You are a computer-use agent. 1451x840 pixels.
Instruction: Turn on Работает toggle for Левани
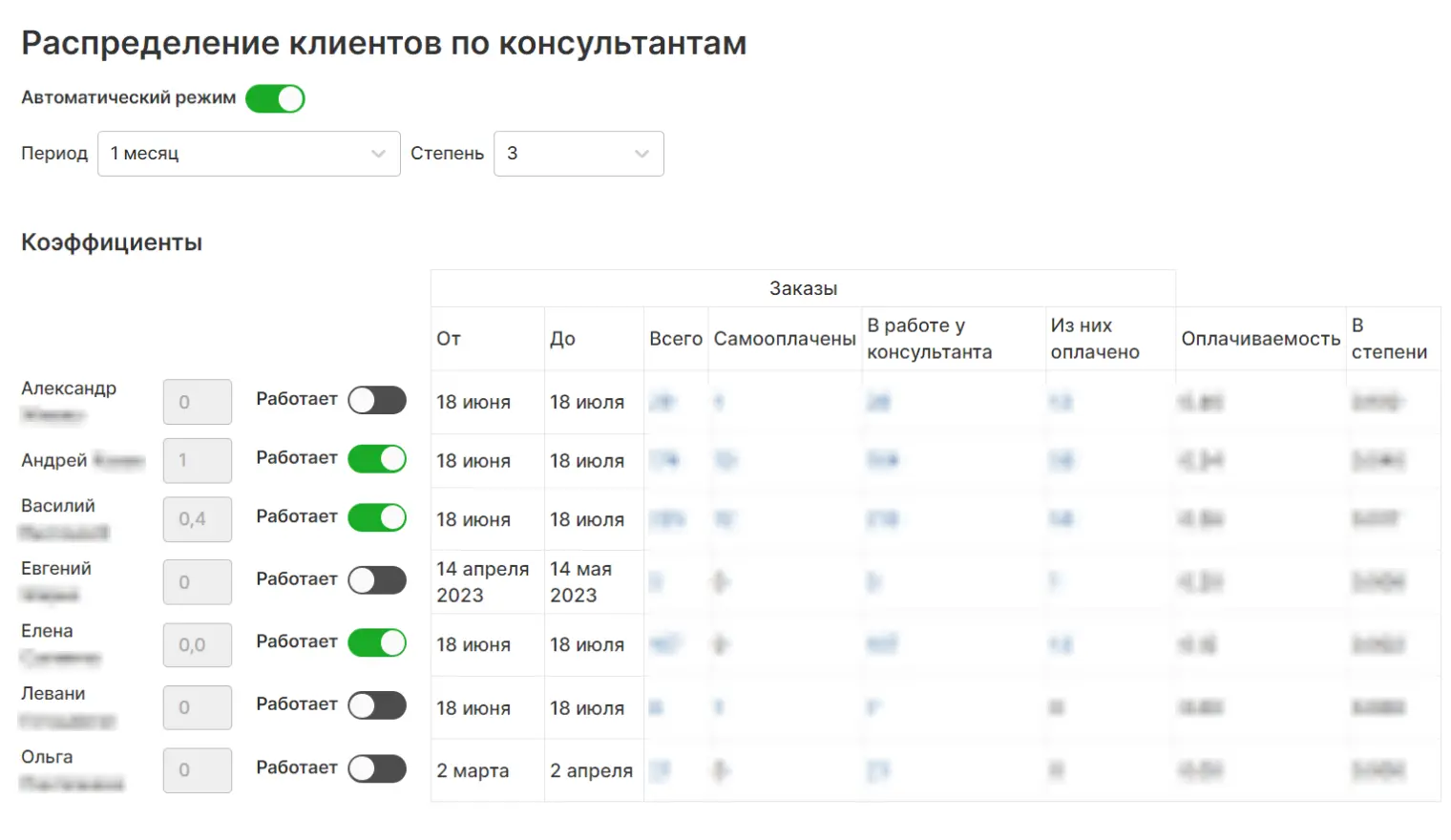[377, 705]
